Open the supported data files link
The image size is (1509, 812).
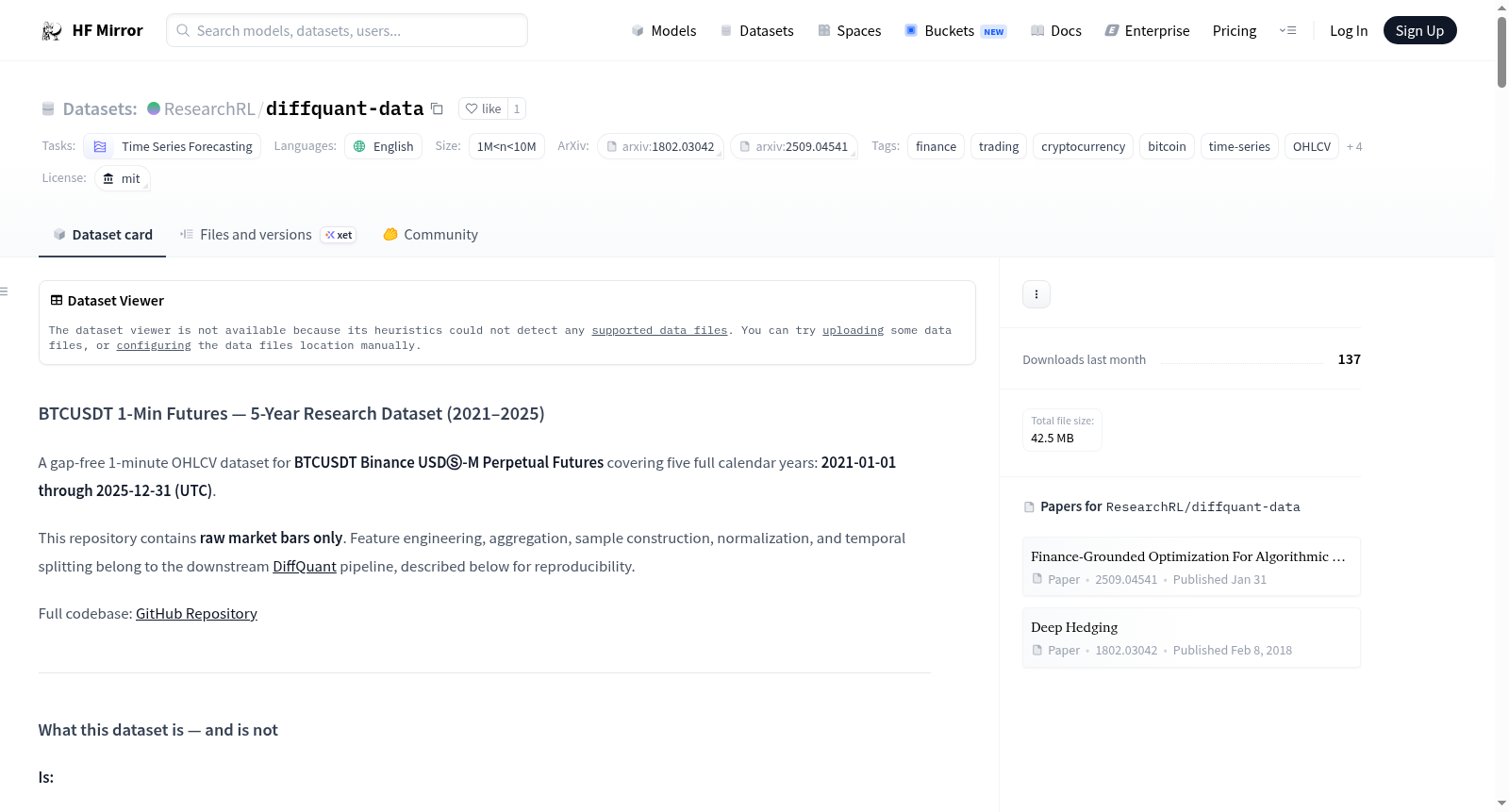(659, 330)
